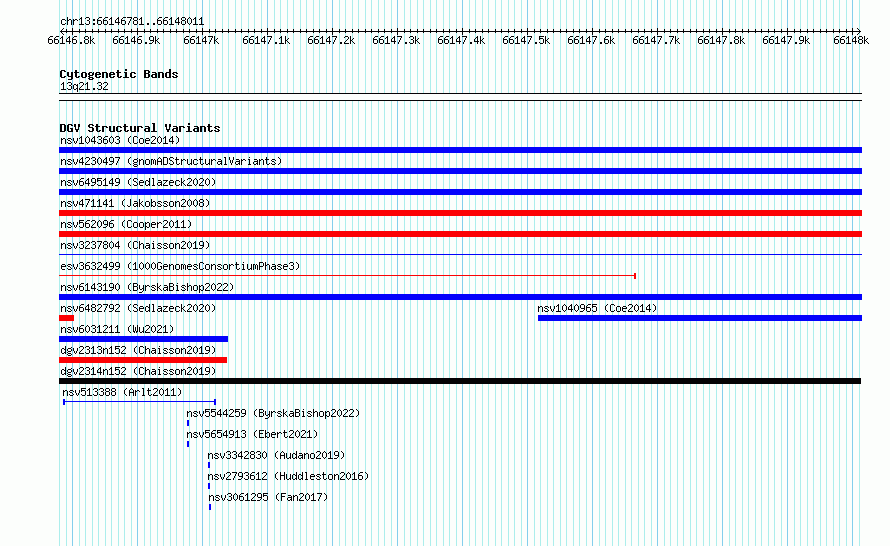The image size is (890, 546).
Task: Select the red bar under dgv2313n152
Action: coord(143,360)
